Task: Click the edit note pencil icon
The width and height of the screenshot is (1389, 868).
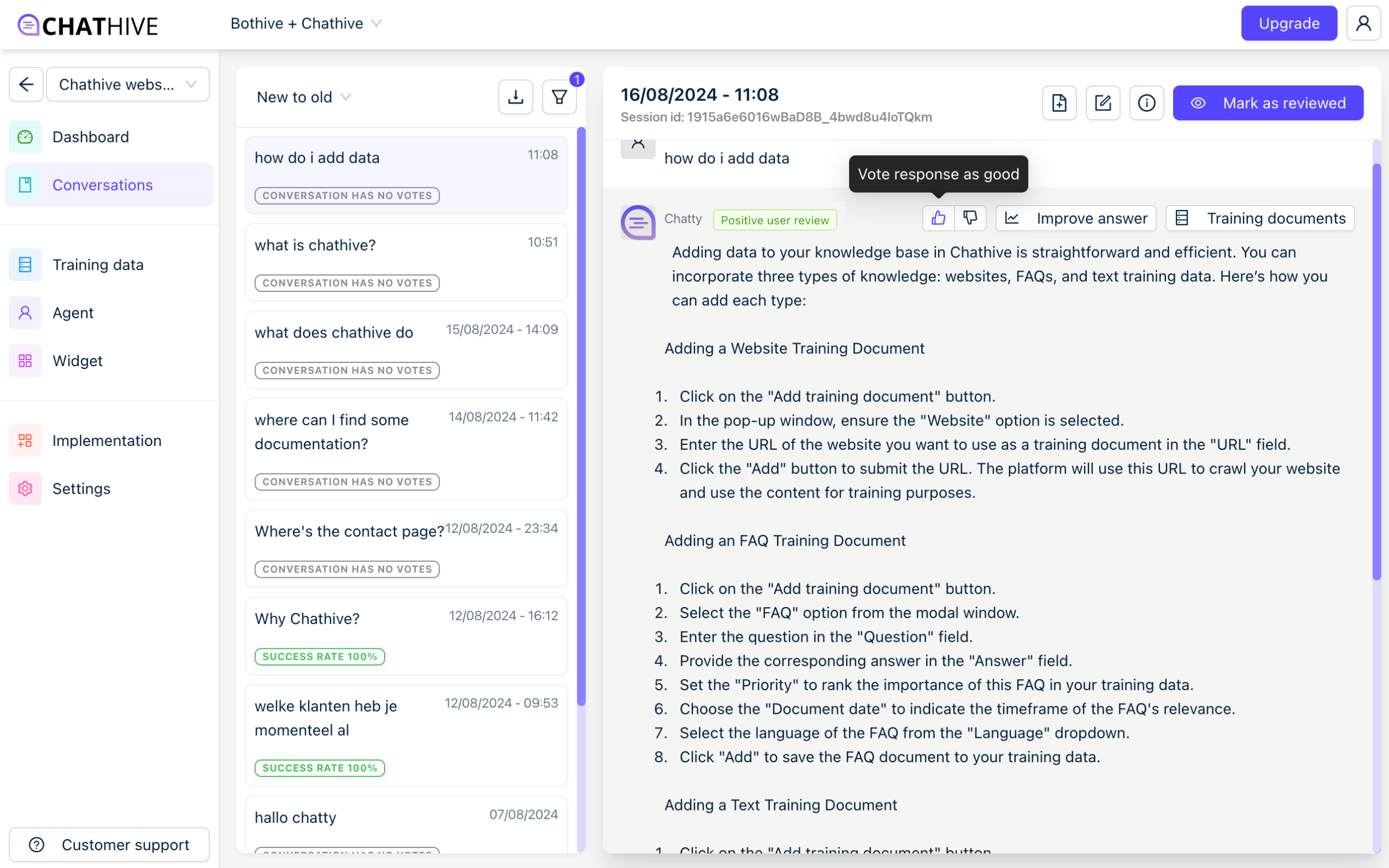Action: tap(1103, 103)
